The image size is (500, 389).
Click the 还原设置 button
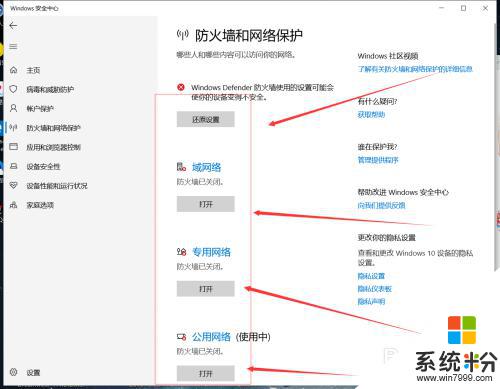tap(206, 119)
